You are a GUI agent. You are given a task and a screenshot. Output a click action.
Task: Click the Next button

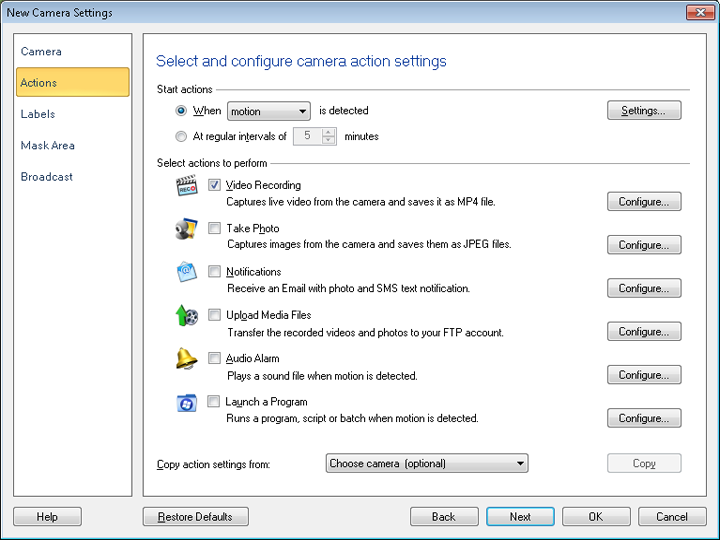[520, 517]
